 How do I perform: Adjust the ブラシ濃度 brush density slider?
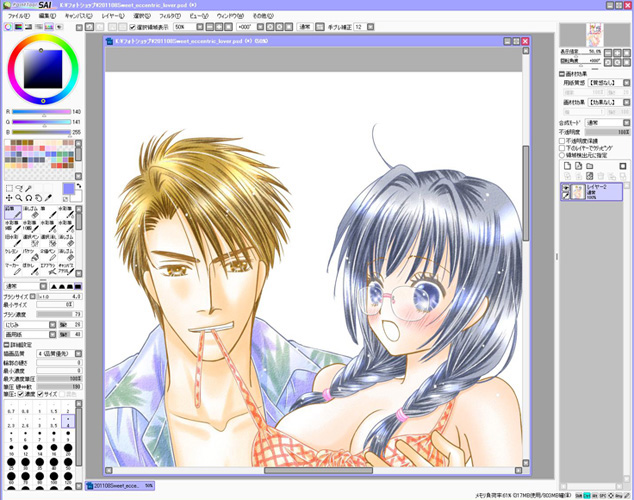point(59,314)
